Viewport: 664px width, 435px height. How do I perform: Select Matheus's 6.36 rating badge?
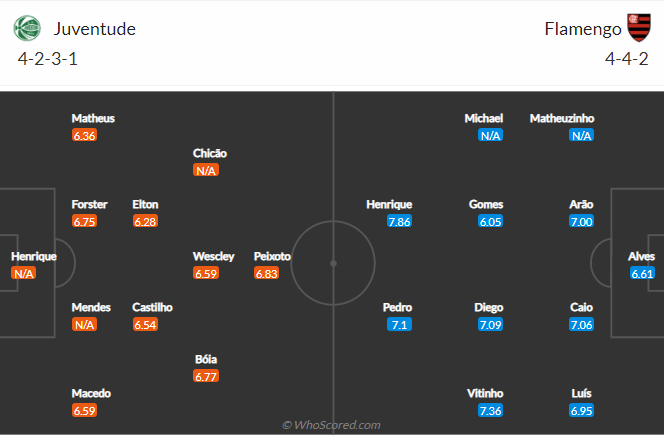pos(84,136)
